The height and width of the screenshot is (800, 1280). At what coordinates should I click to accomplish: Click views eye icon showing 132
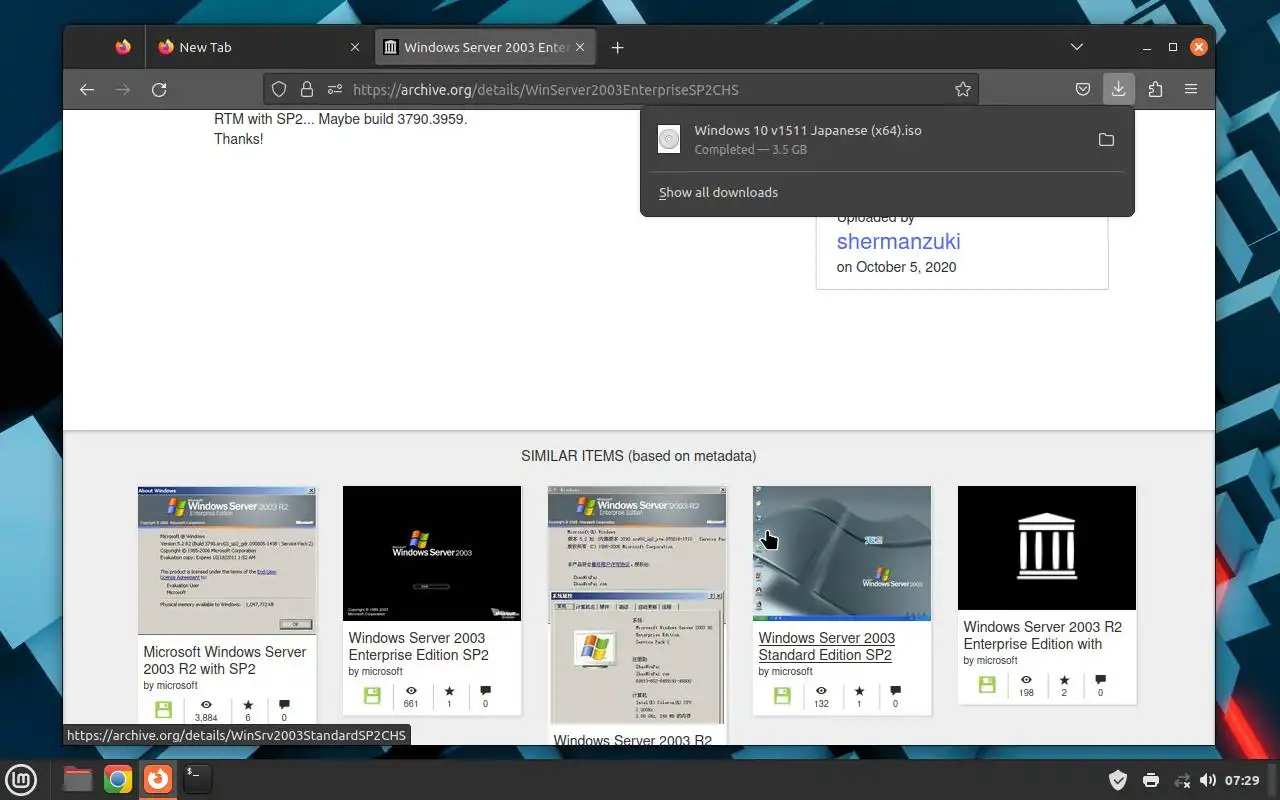(821, 690)
